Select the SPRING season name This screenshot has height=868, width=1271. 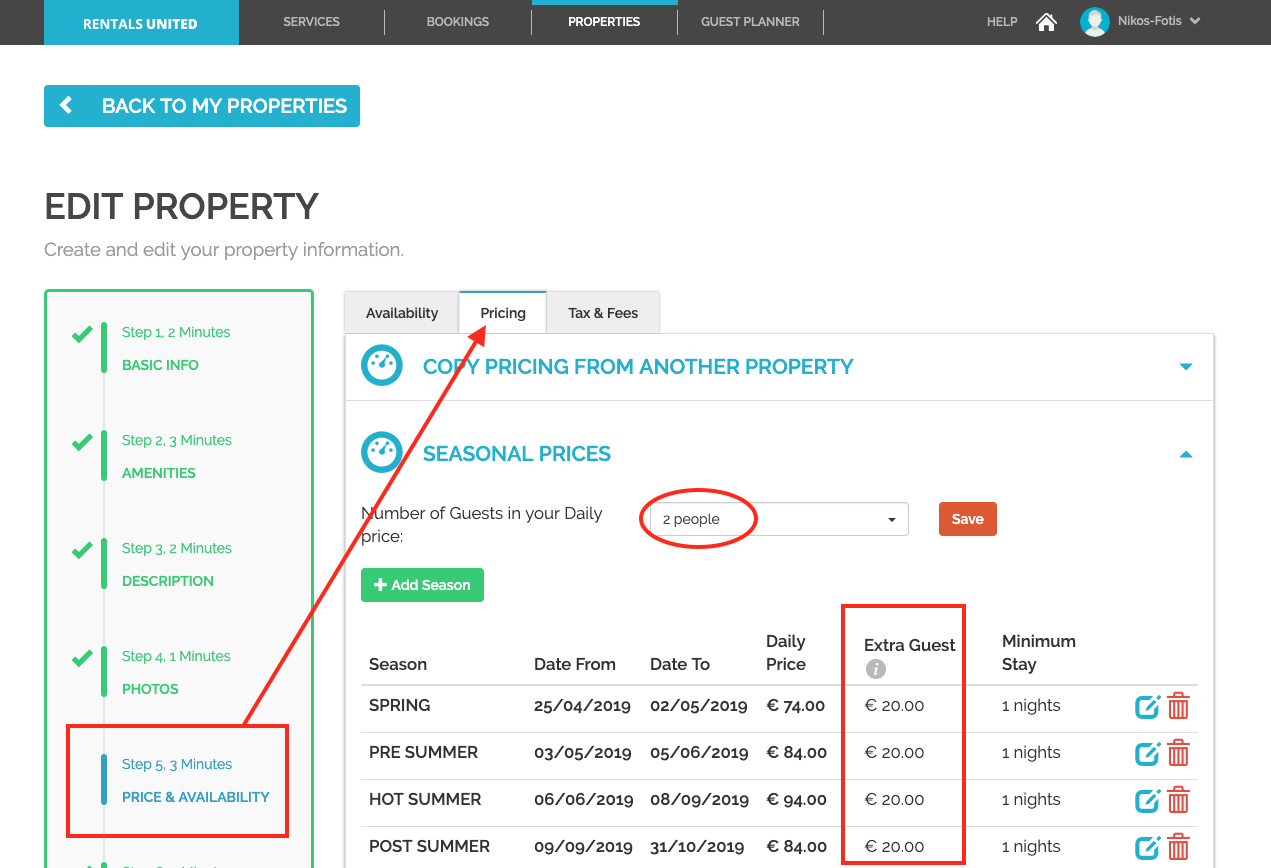pyautogui.click(x=400, y=705)
